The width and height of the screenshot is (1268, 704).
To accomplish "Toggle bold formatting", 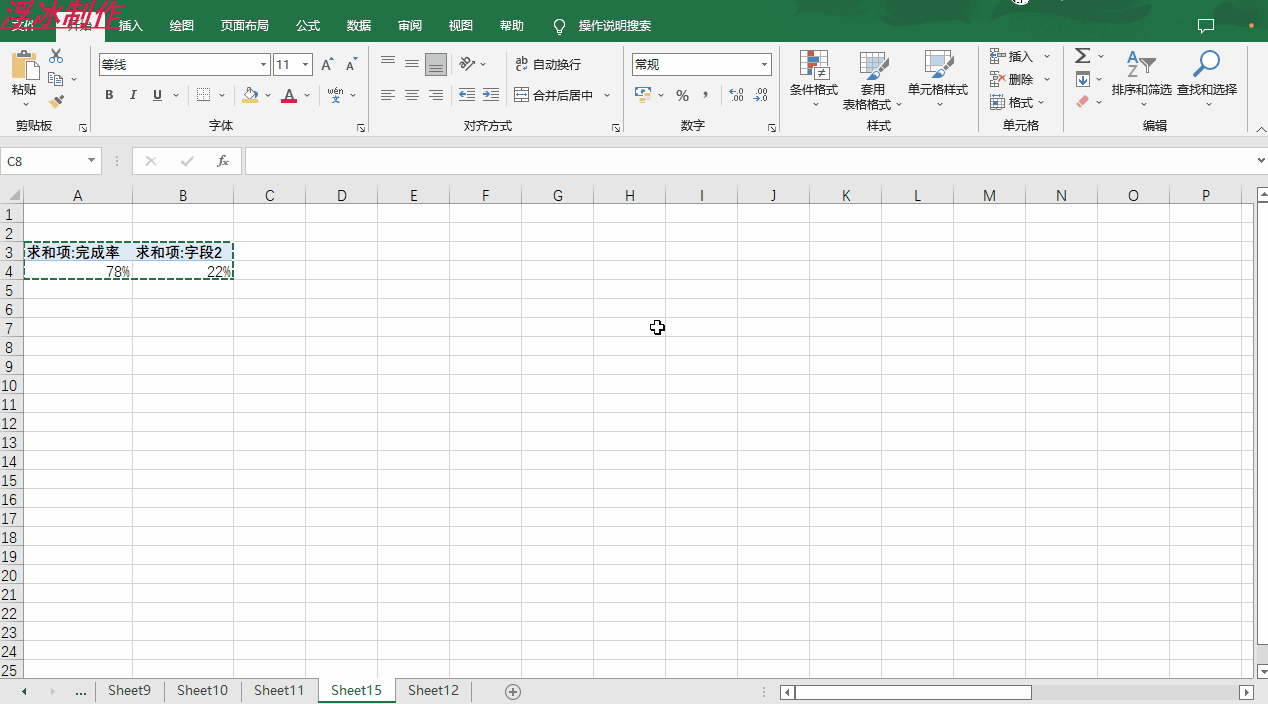I will (x=109, y=95).
